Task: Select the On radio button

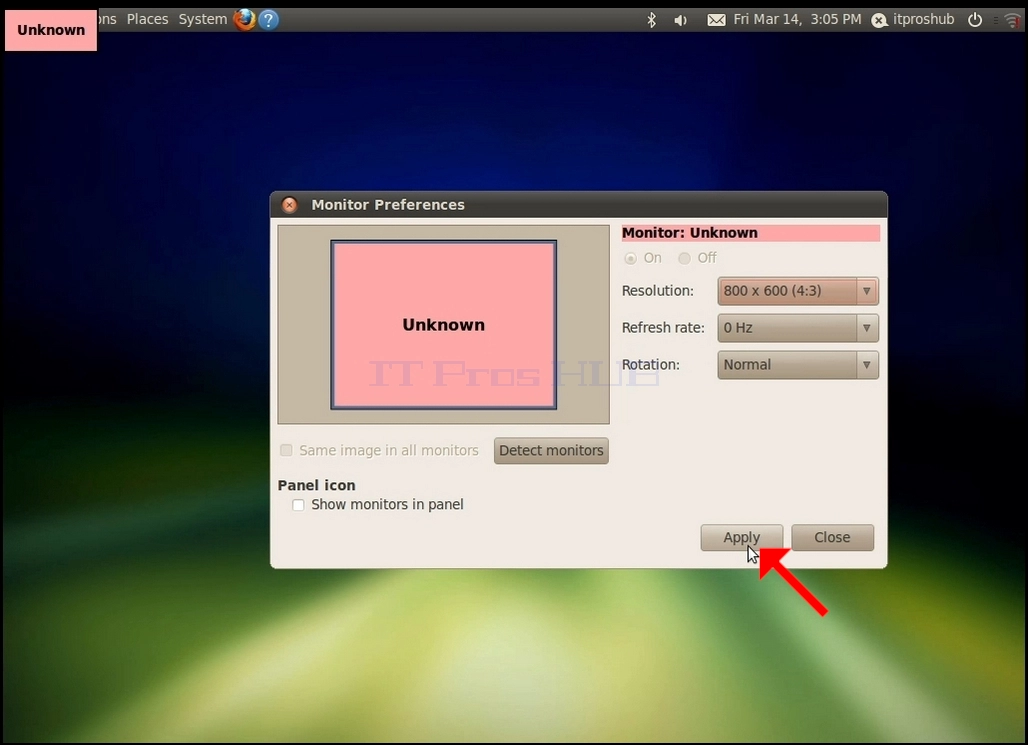Action: [631, 258]
